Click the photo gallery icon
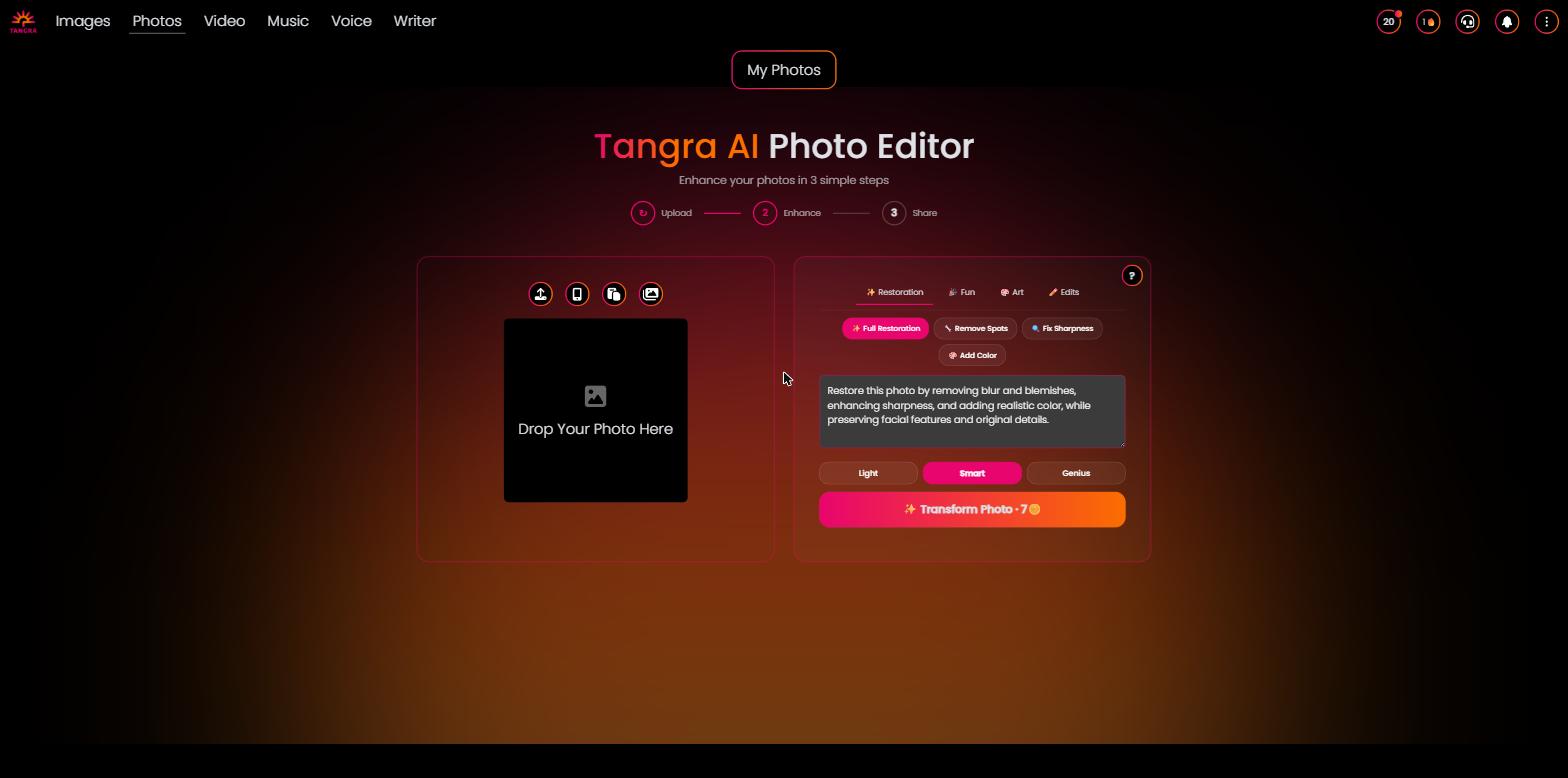1568x778 pixels. 651,294
